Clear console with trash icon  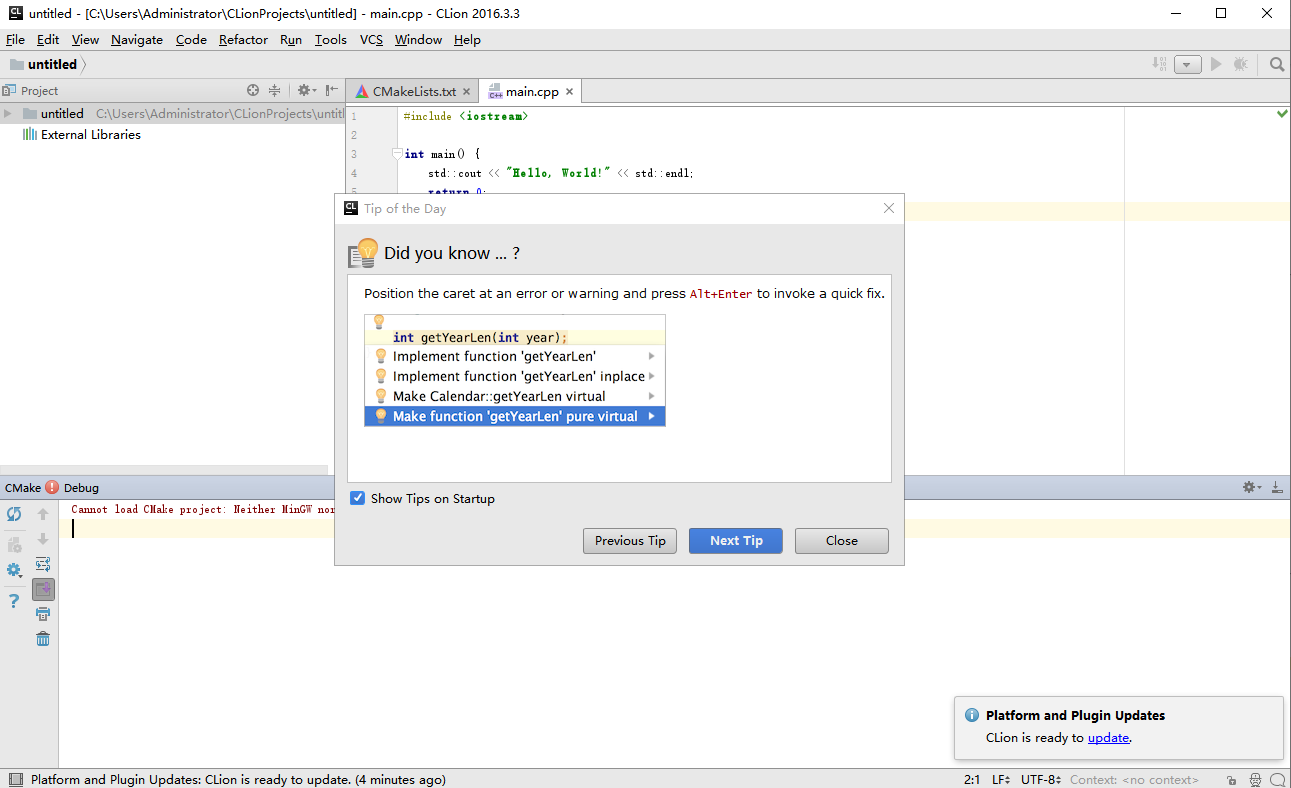click(x=43, y=639)
